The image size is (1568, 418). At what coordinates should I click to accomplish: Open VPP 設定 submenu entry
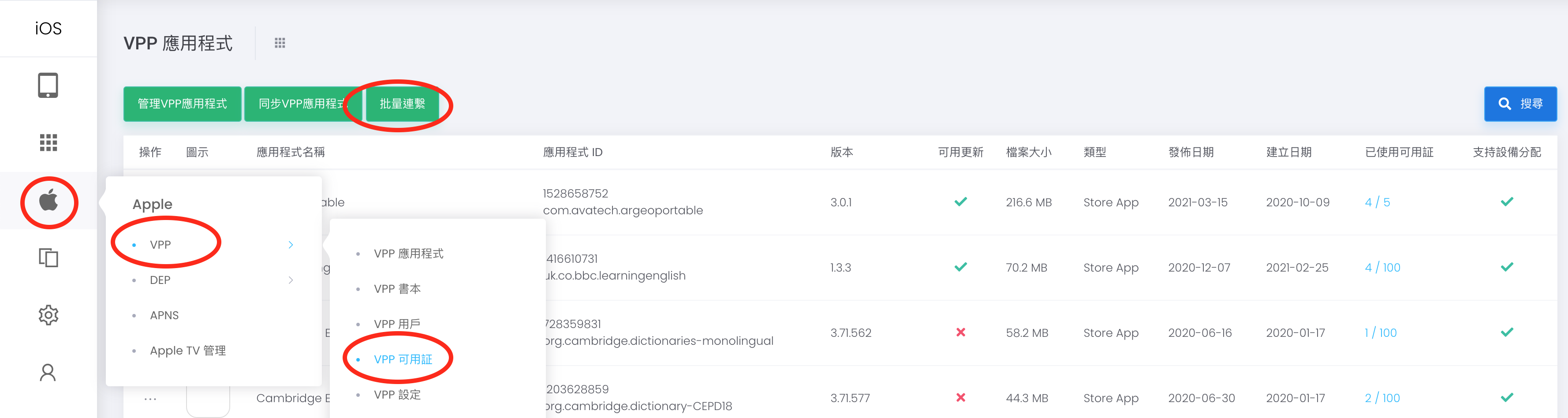[x=397, y=394]
